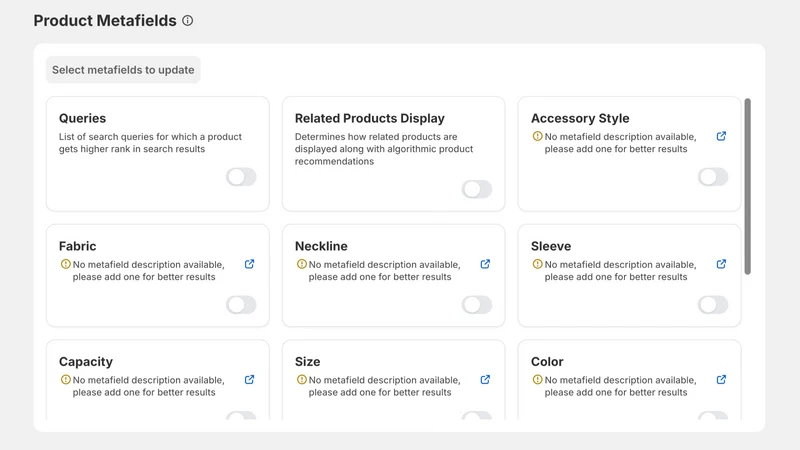The image size is (800, 450).
Task: Click warning icon in Neckline card
Action: [302, 264]
